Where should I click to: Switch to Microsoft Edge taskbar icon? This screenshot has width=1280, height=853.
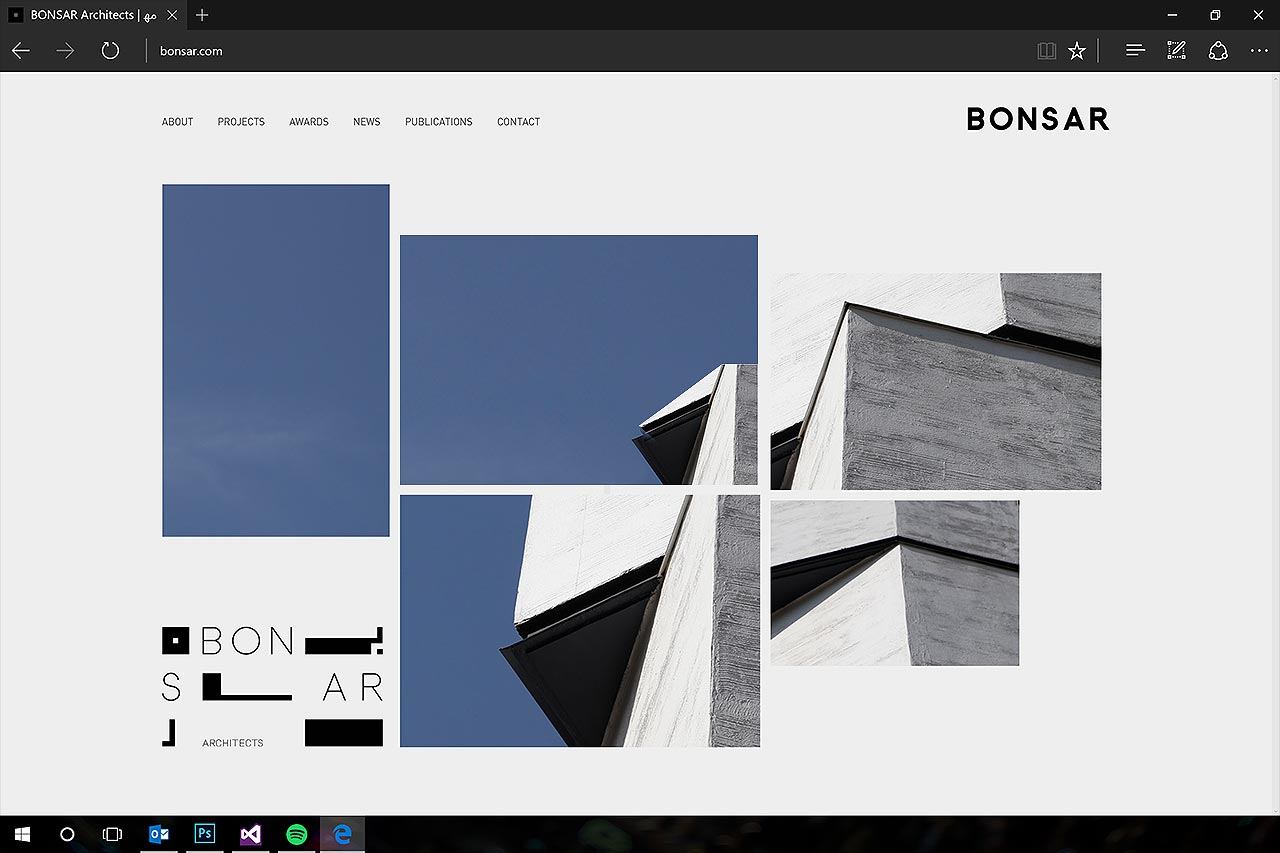point(342,834)
